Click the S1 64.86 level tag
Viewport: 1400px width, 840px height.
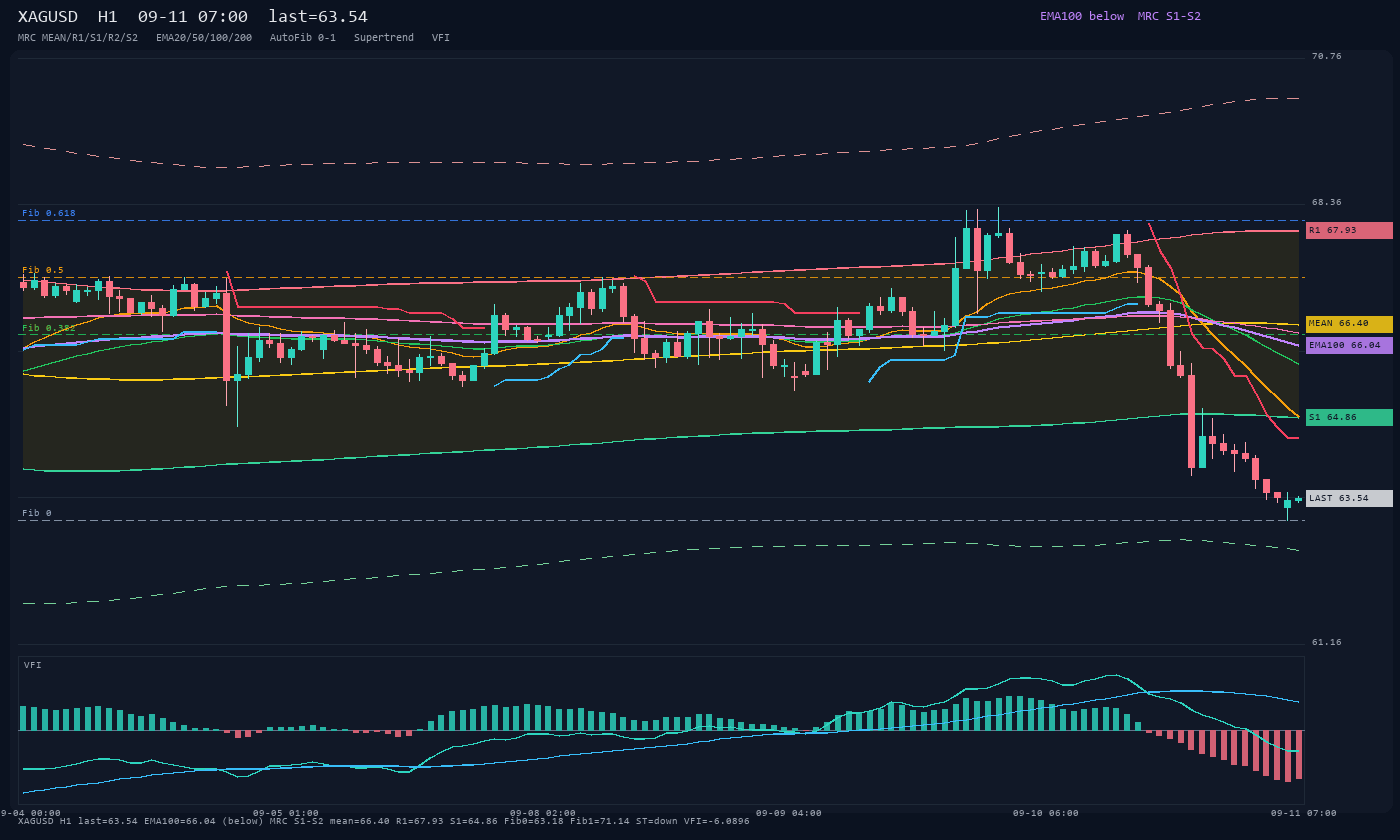[1349, 417]
